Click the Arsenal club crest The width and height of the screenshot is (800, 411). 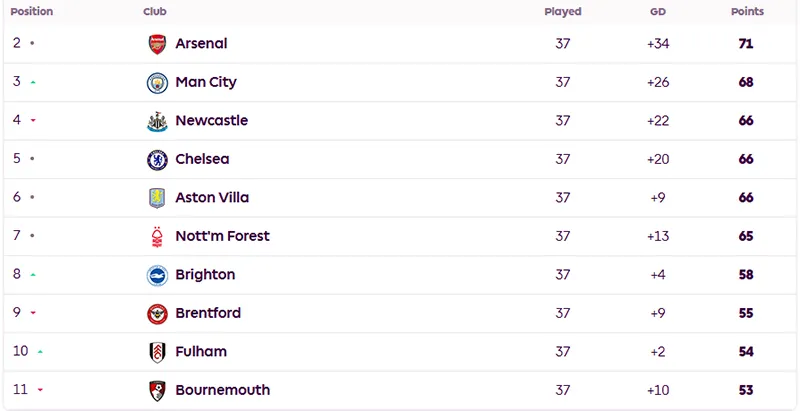tap(157, 44)
